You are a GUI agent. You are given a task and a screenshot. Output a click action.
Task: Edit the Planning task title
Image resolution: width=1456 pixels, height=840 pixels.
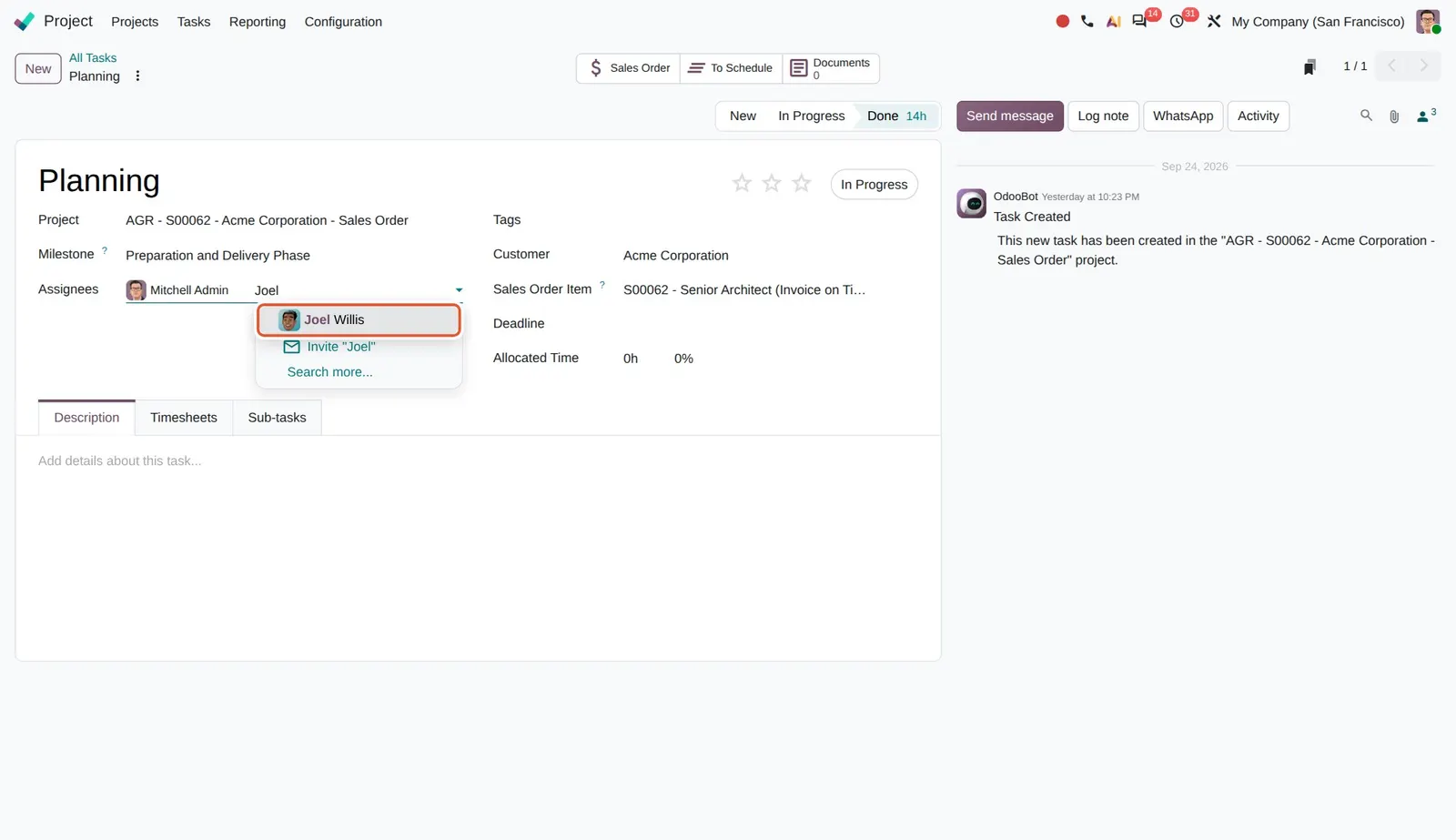pos(99,181)
